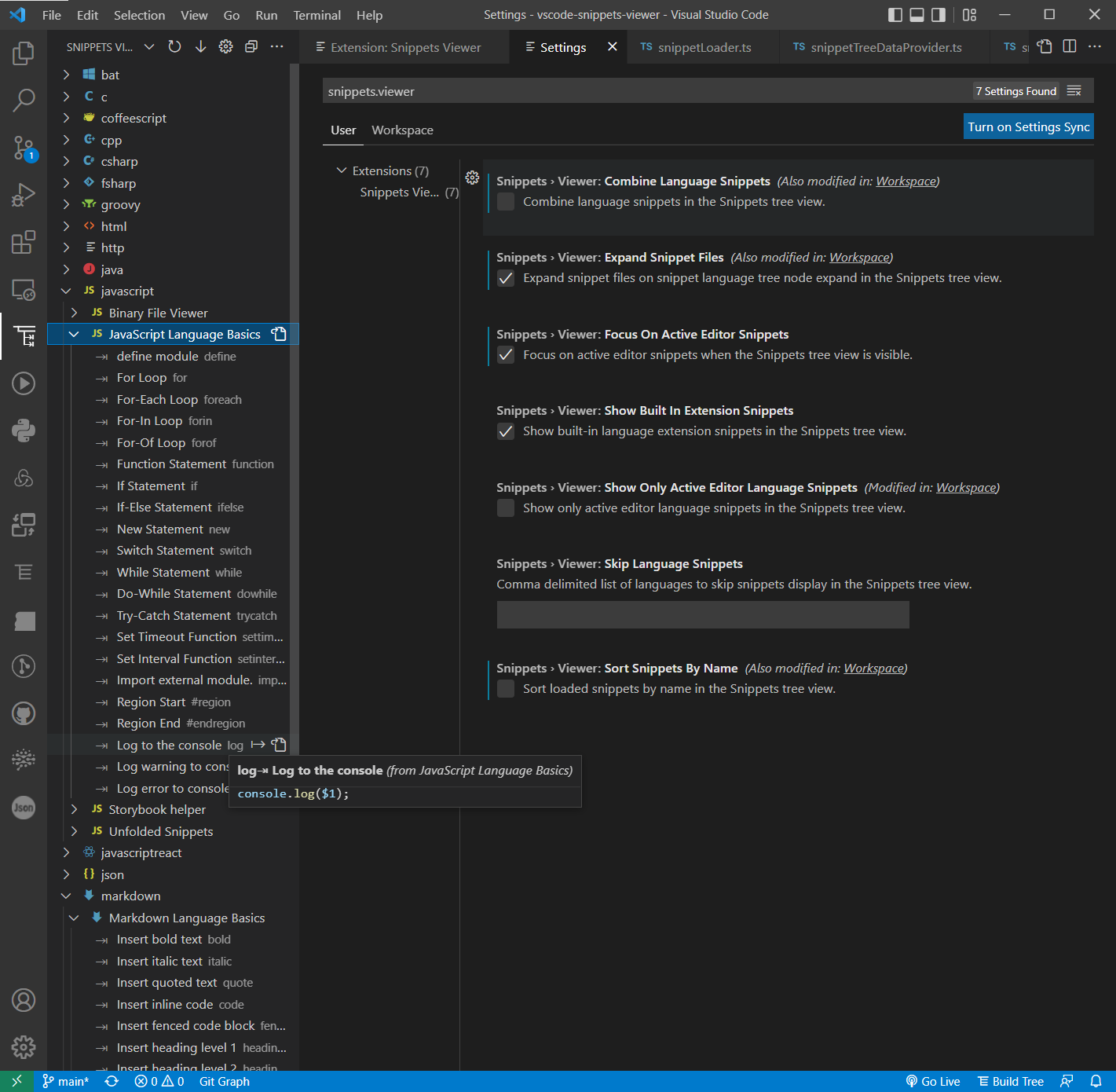Viewport: 1116px width, 1092px height.
Task: Click the main* branch in status bar
Action: pyautogui.click(x=66, y=1082)
